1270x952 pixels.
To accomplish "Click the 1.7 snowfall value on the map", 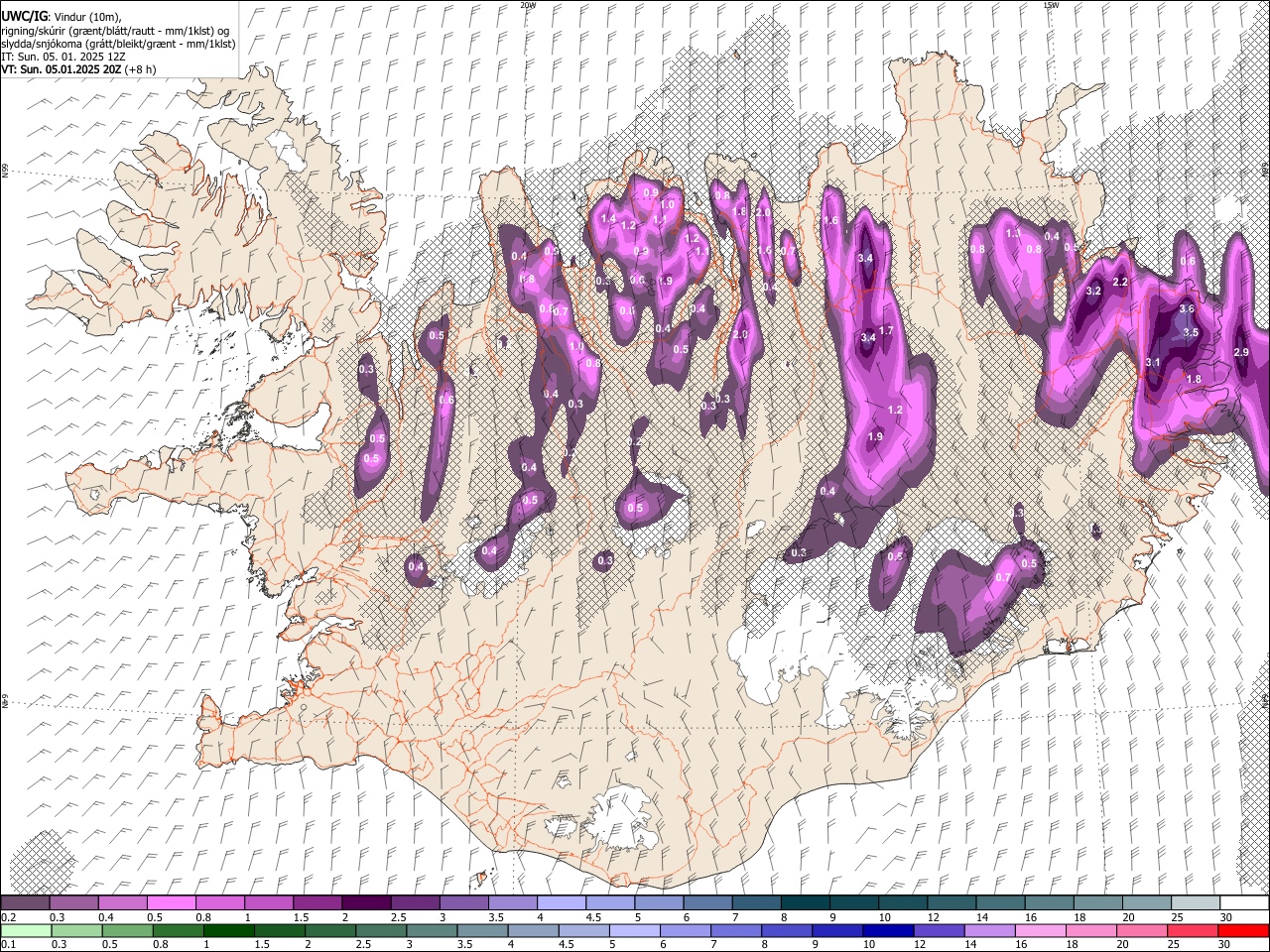I will tap(887, 330).
